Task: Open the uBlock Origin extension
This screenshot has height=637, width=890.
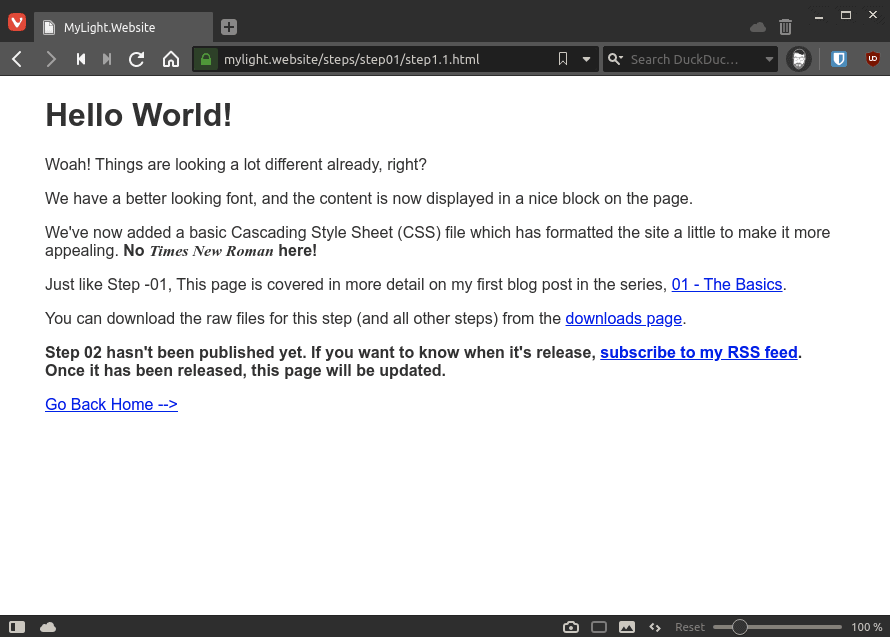Action: coord(871,59)
